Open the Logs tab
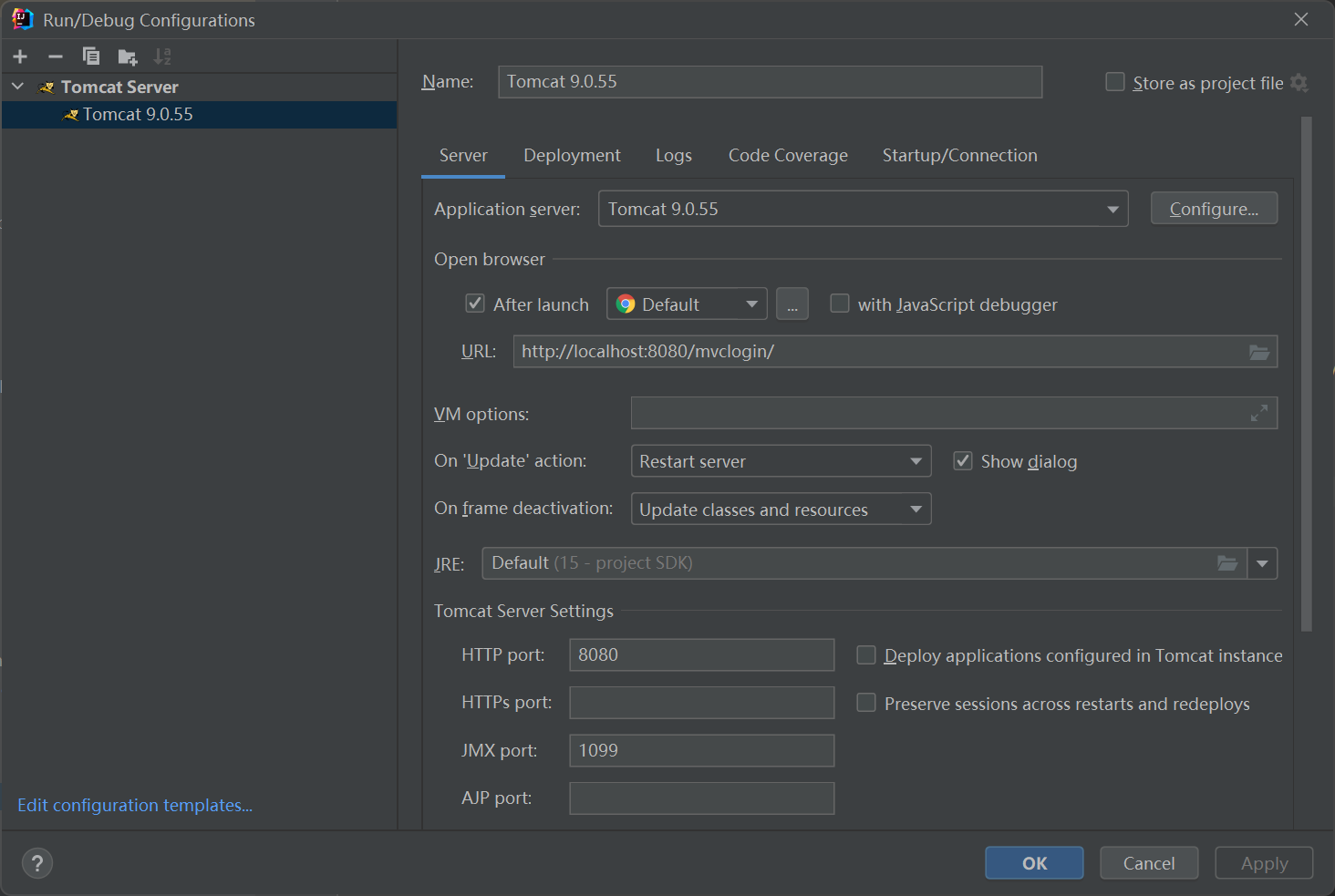The width and height of the screenshot is (1335, 896). pos(674,156)
